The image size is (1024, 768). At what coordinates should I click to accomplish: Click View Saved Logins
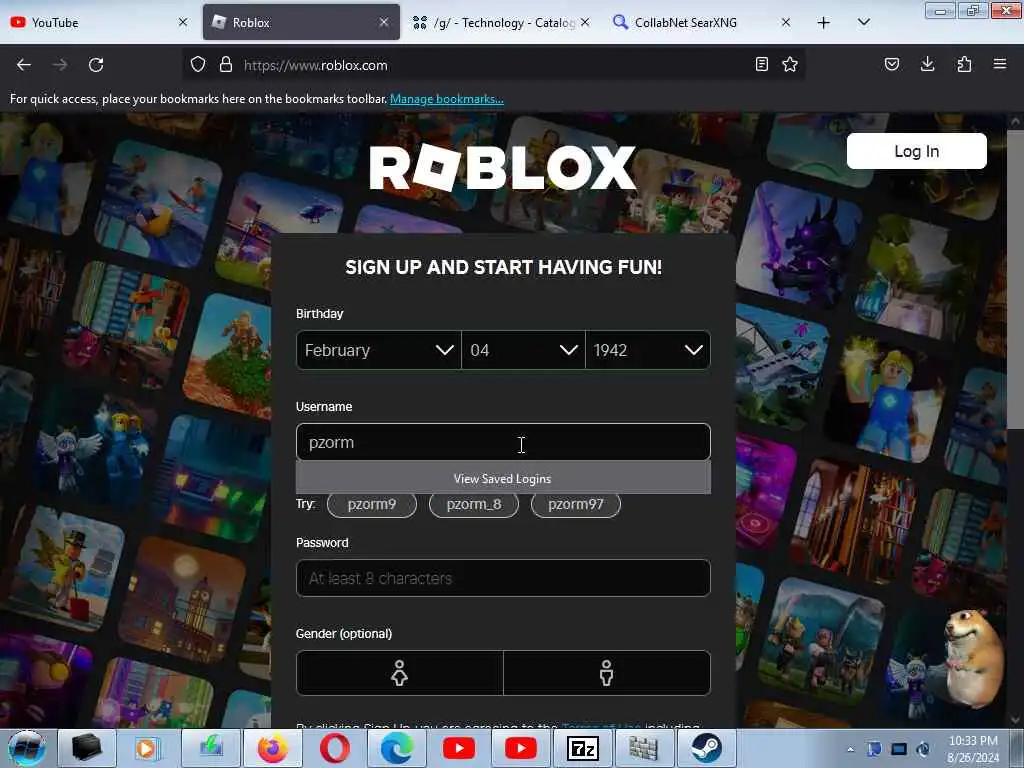pyautogui.click(x=503, y=479)
